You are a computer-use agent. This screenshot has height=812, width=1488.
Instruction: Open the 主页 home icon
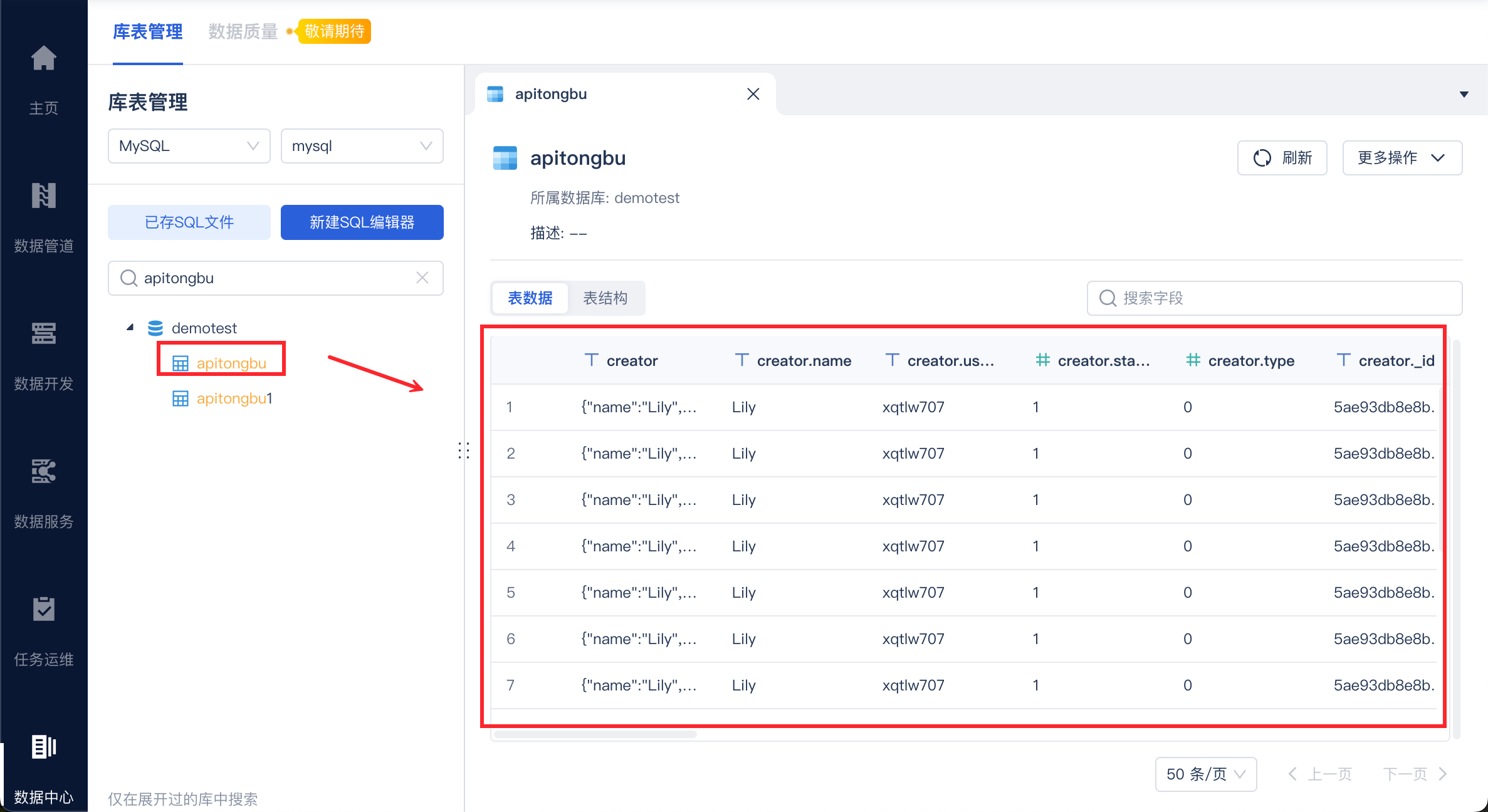click(x=43, y=60)
